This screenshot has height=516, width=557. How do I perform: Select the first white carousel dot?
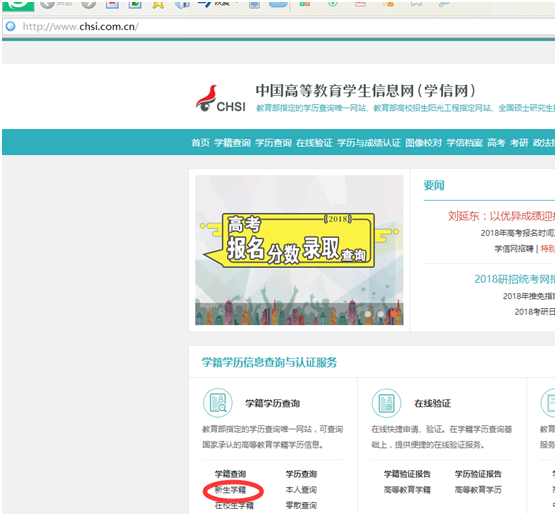(368, 314)
